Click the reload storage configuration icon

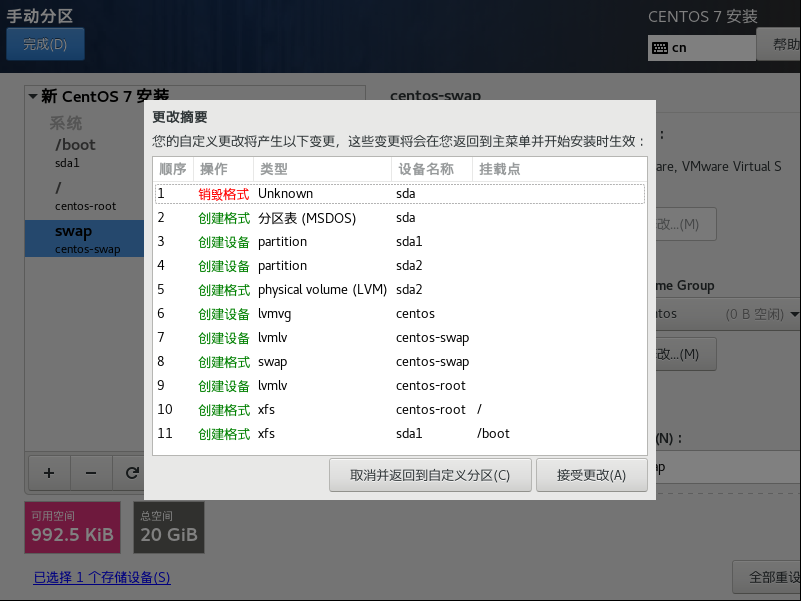(x=132, y=473)
